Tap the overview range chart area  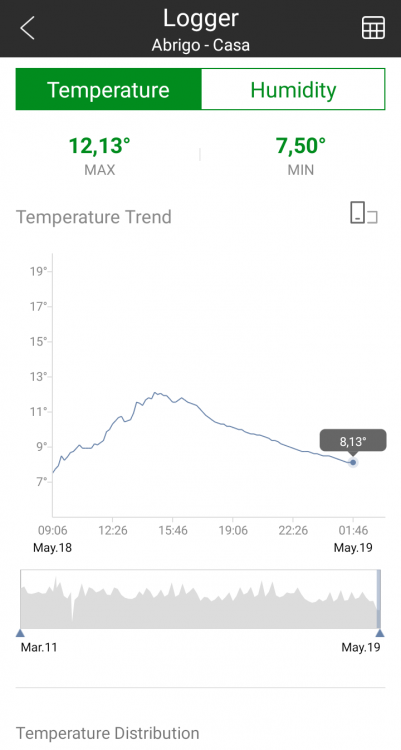click(x=200, y=599)
